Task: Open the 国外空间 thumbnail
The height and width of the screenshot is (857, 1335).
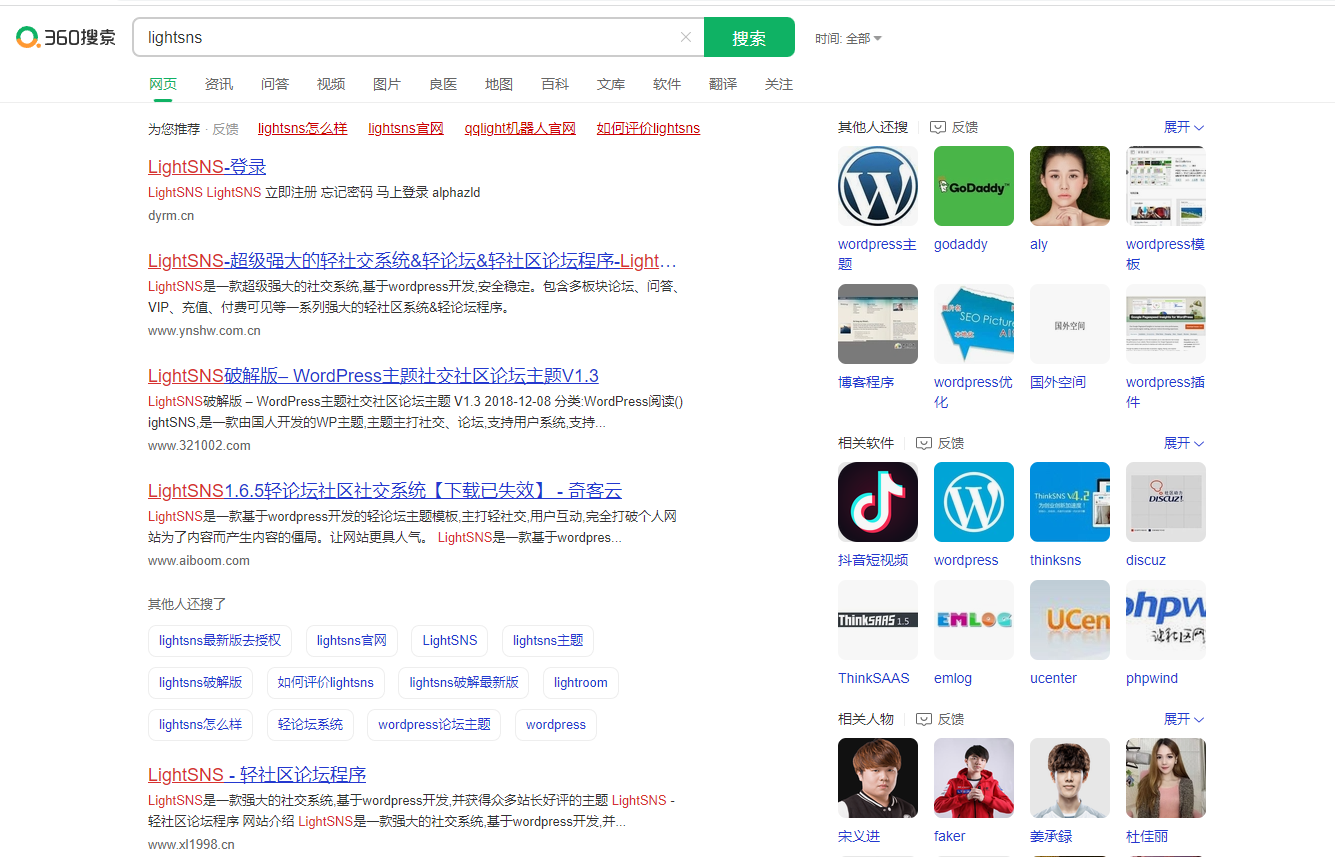Action: (x=1070, y=324)
